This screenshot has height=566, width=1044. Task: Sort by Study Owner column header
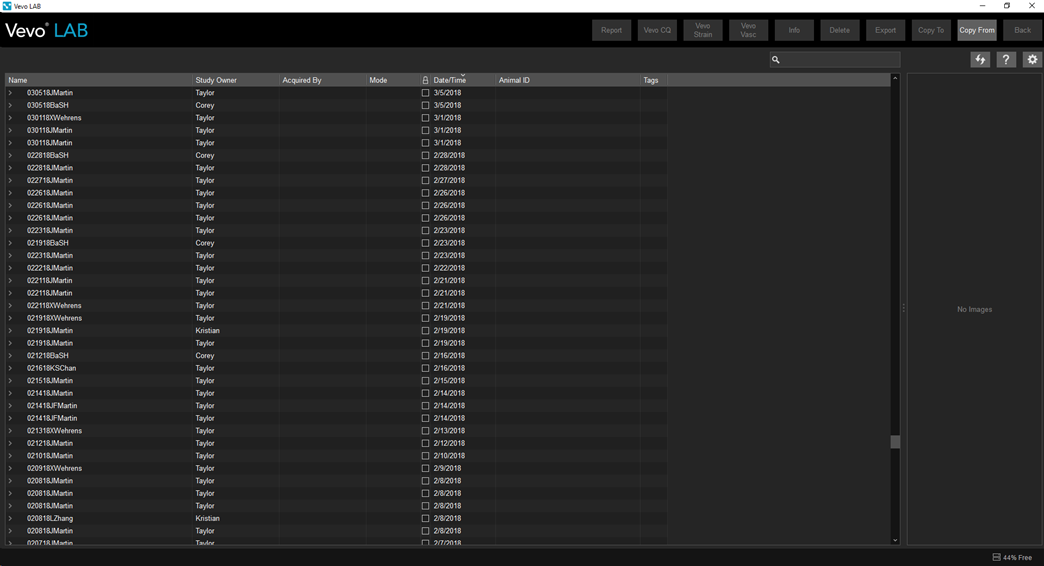236,80
